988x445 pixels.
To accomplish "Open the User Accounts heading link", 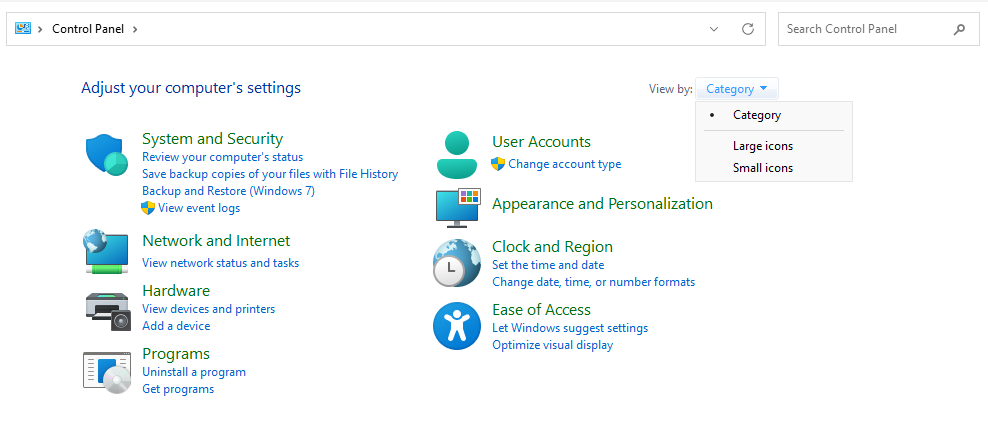I will point(541,142).
